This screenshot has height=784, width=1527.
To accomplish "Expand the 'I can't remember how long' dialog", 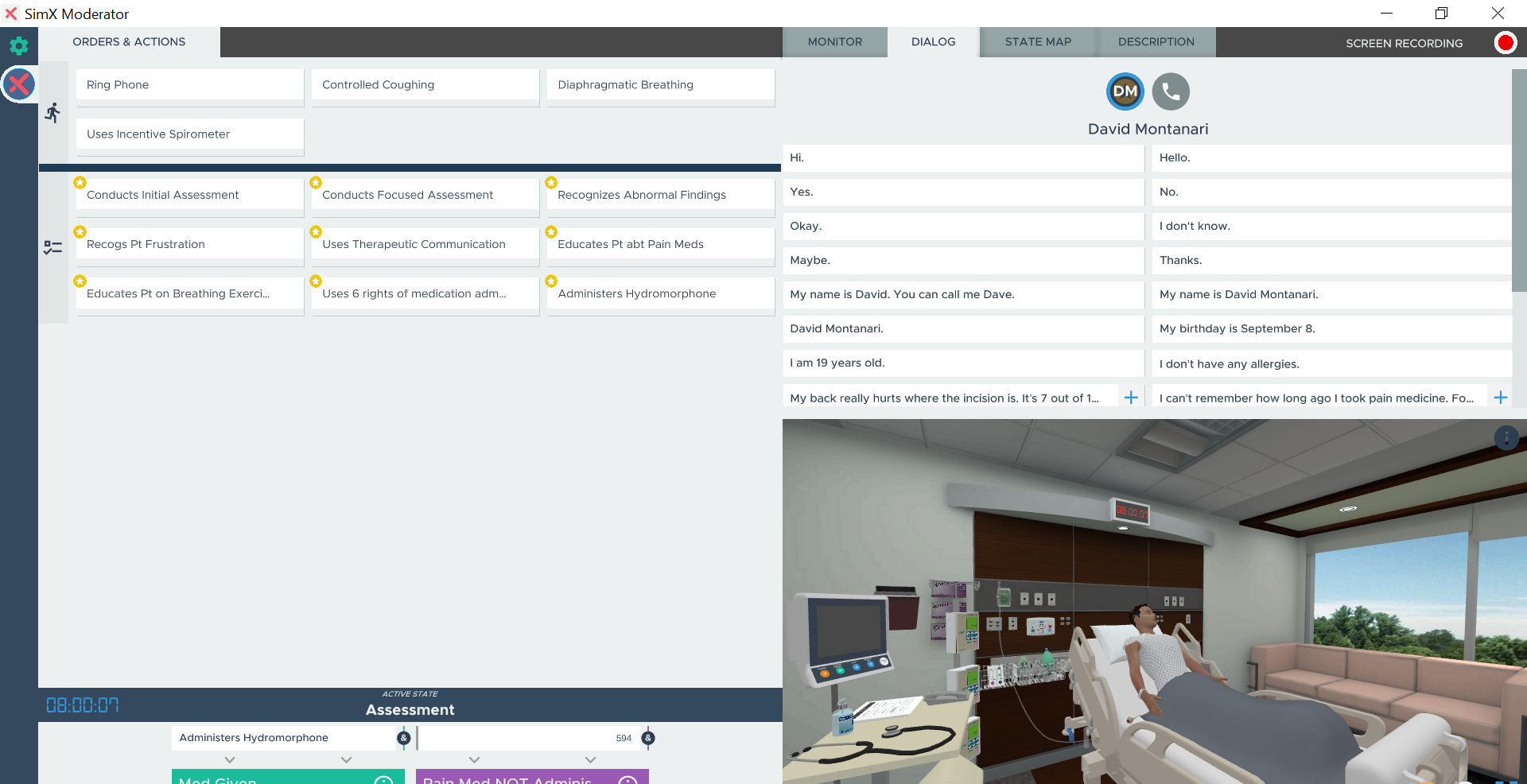I will pos(1500,398).
